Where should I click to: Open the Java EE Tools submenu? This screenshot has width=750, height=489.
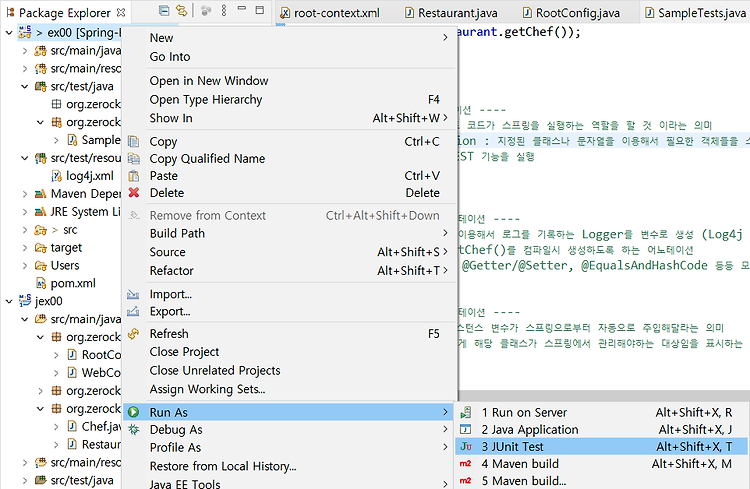[x=290, y=482]
